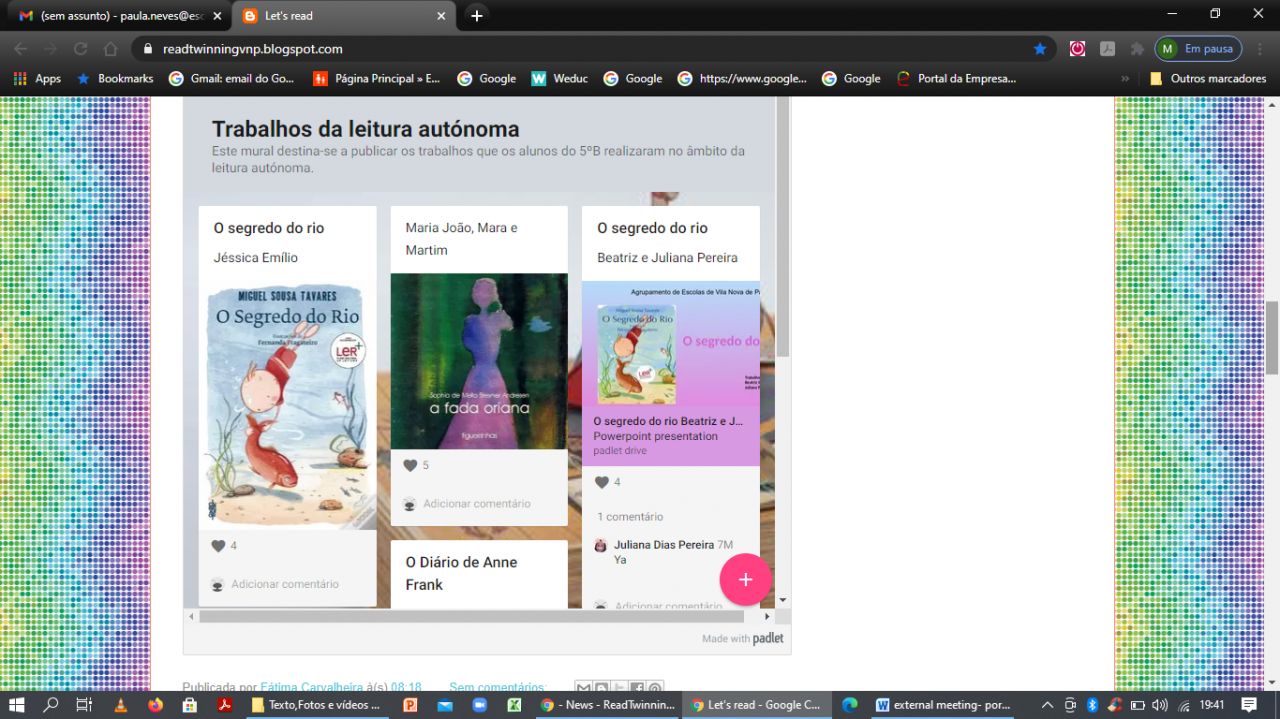
Task: Expand the hidden bookmarks overflow chevron
Action: click(x=1125, y=78)
